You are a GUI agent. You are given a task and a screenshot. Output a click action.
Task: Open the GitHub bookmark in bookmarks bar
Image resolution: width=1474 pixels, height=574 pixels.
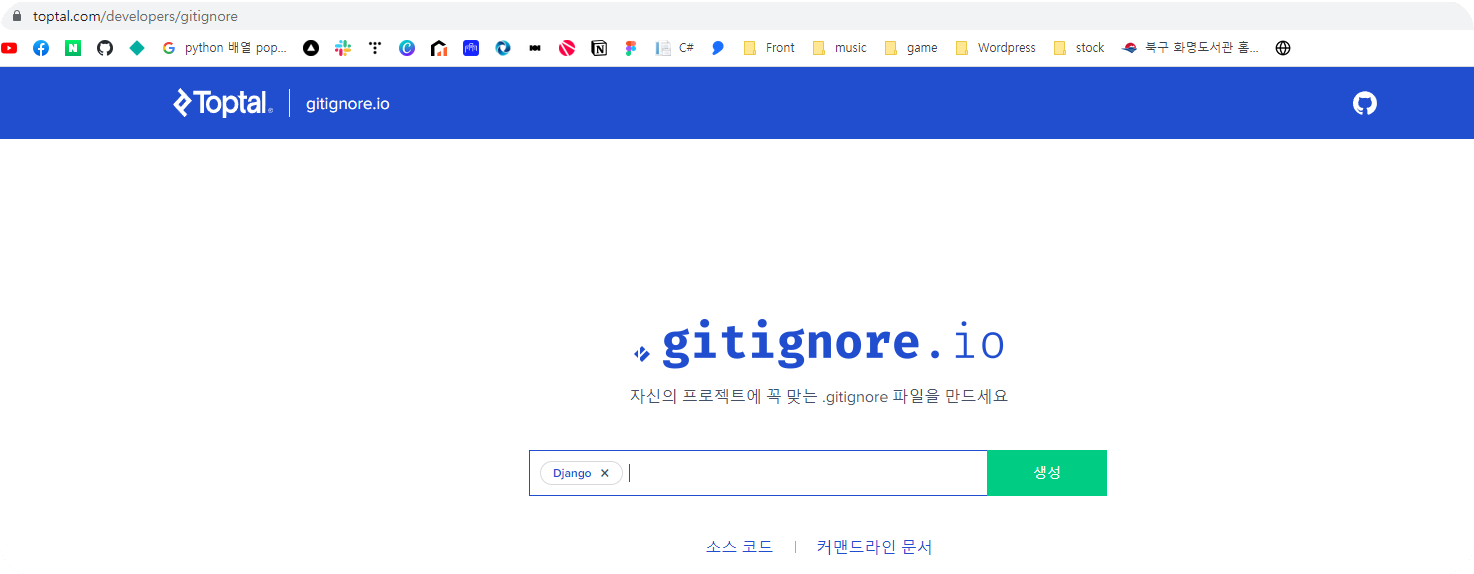[105, 48]
